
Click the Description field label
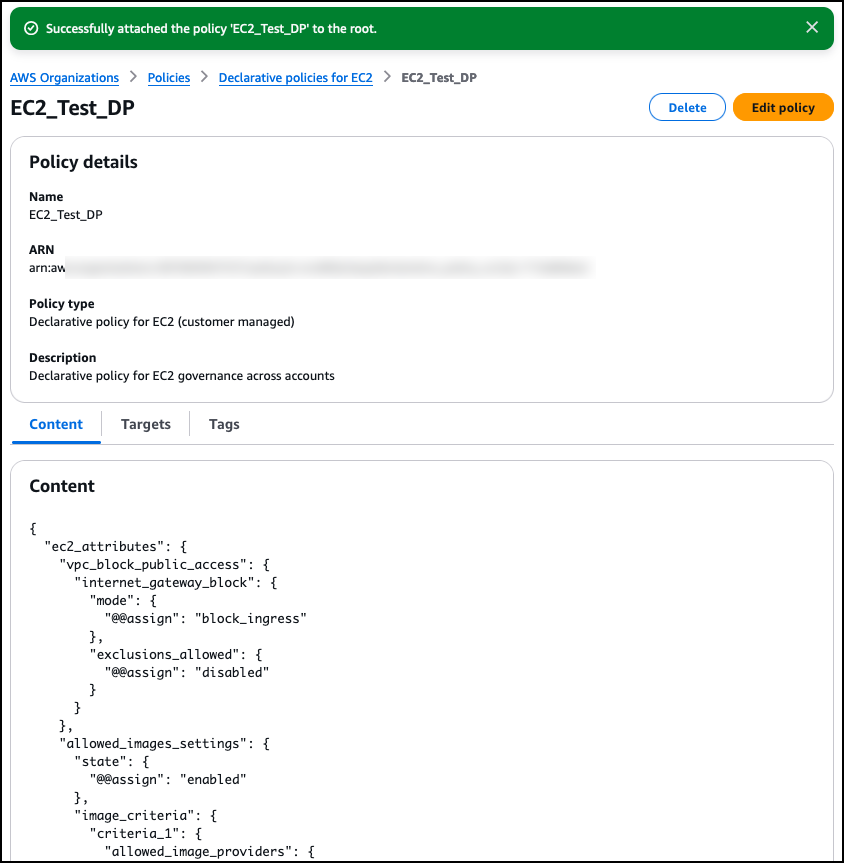tap(63, 358)
